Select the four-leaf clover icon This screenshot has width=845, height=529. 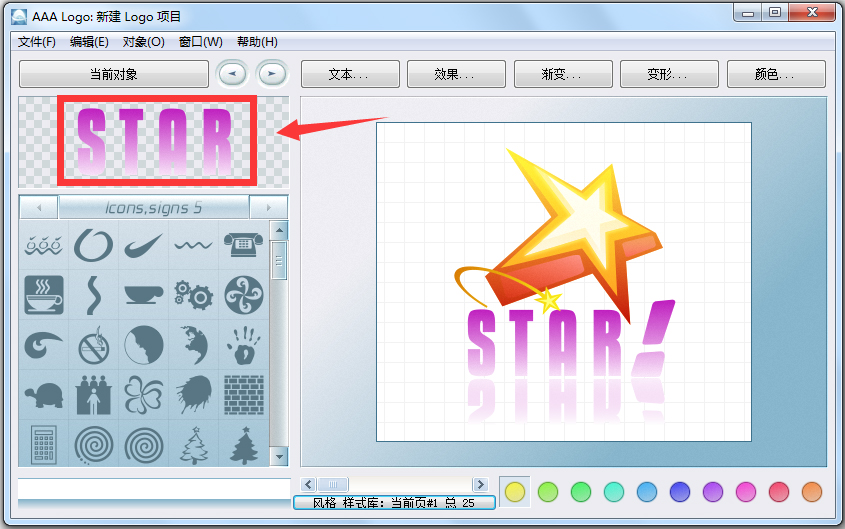pos(143,395)
